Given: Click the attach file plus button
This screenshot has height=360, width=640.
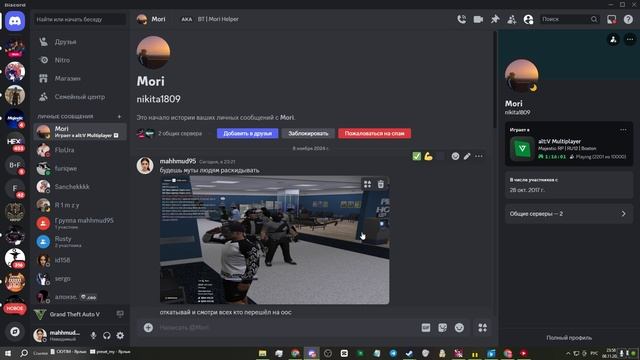Looking at the screenshot, I should 148,327.
